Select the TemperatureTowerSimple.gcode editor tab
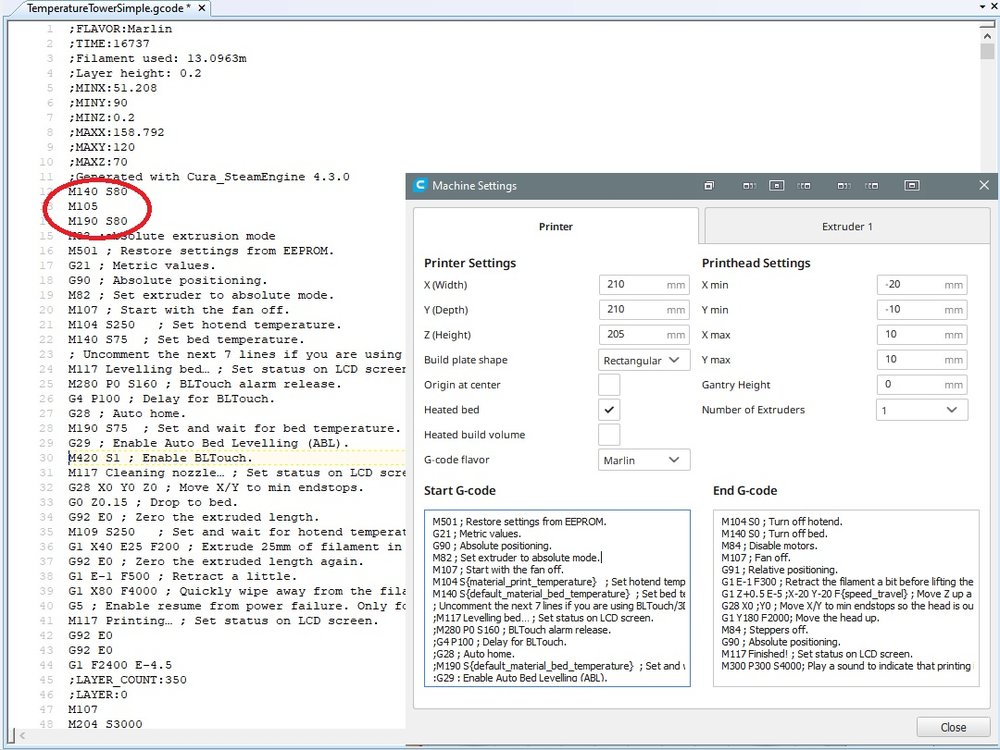Screen dimensions: 1000x750 pyautogui.click(x=108, y=8)
